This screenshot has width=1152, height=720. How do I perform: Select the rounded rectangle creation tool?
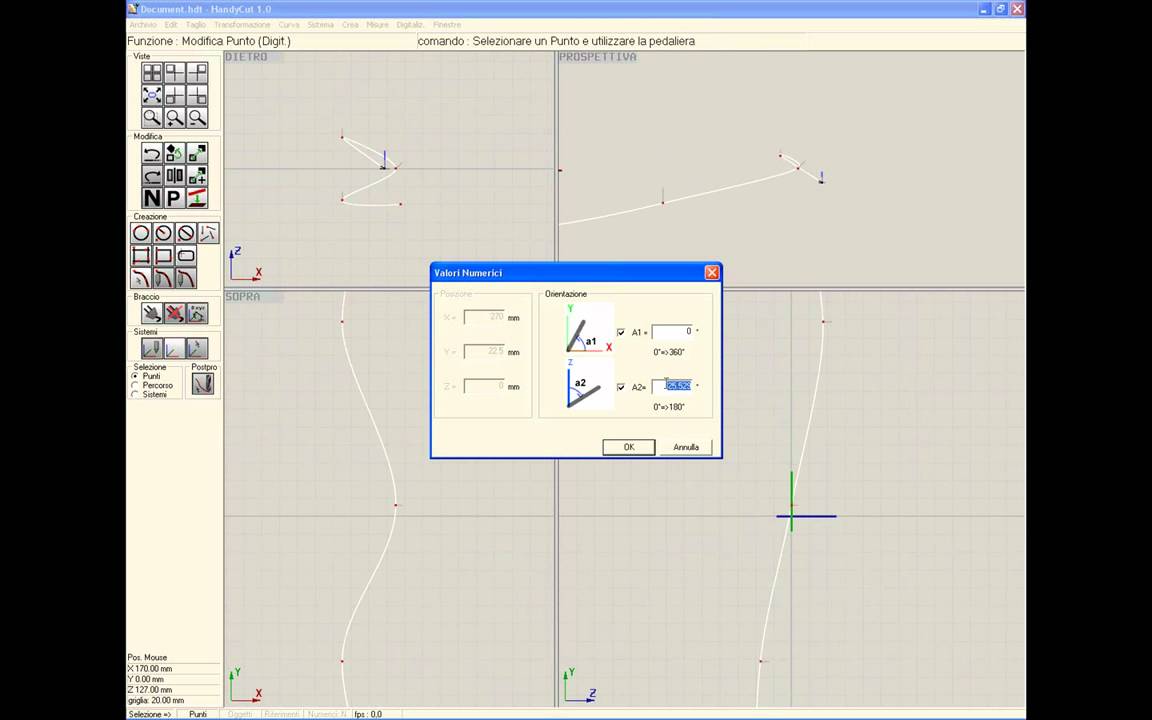coord(186,256)
